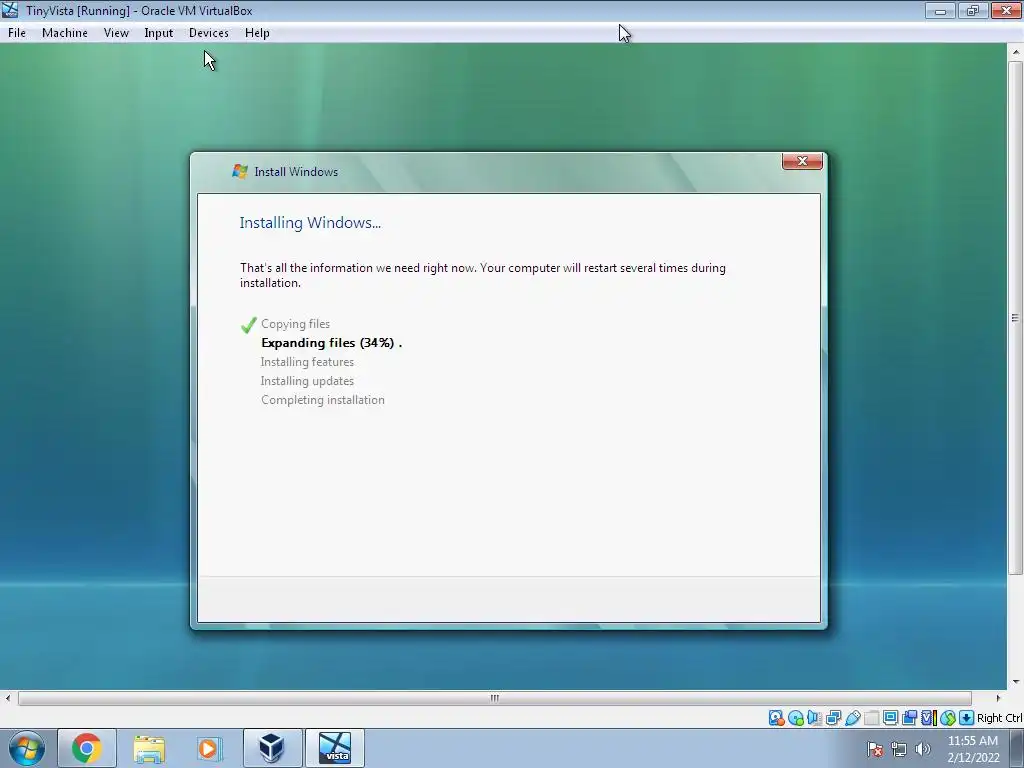Click the vertical scrollbar down arrow

[1016, 682]
